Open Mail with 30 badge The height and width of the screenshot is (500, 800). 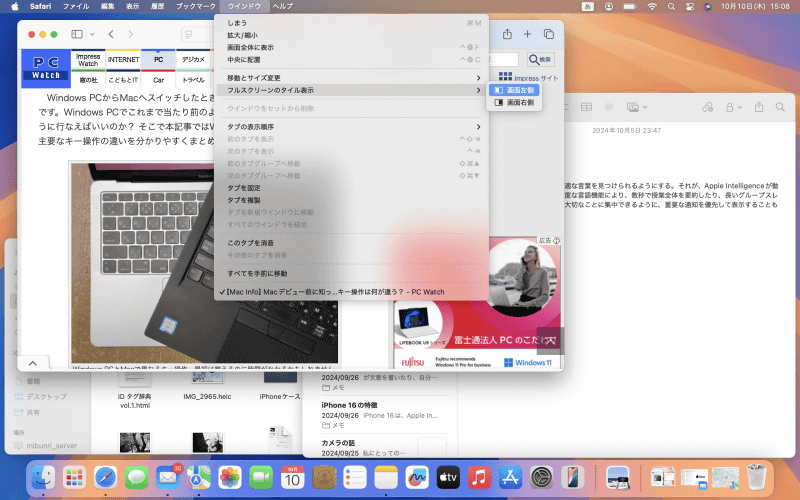click(x=168, y=478)
